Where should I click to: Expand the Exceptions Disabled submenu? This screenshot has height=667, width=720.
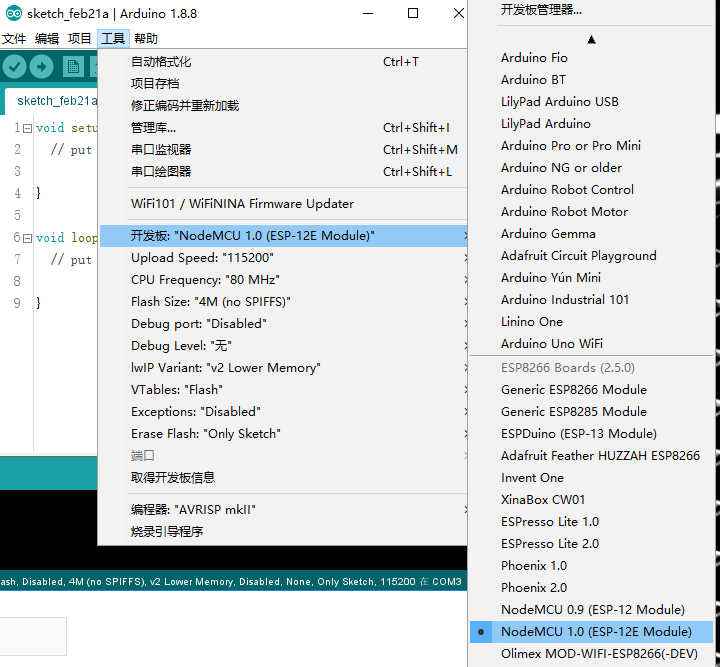pos(283,412)
